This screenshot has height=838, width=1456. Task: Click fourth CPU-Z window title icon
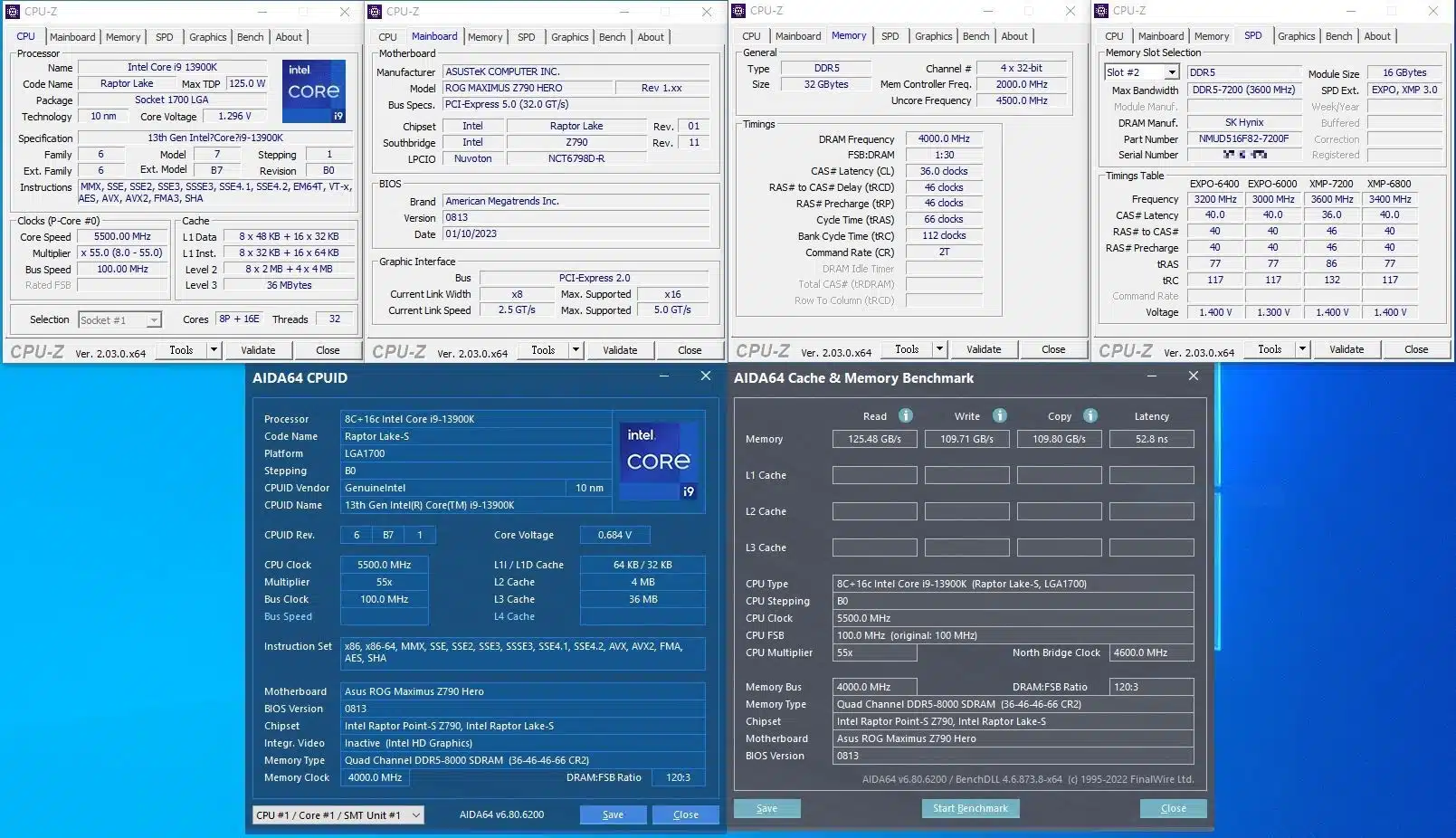[x=1101, y=11]
